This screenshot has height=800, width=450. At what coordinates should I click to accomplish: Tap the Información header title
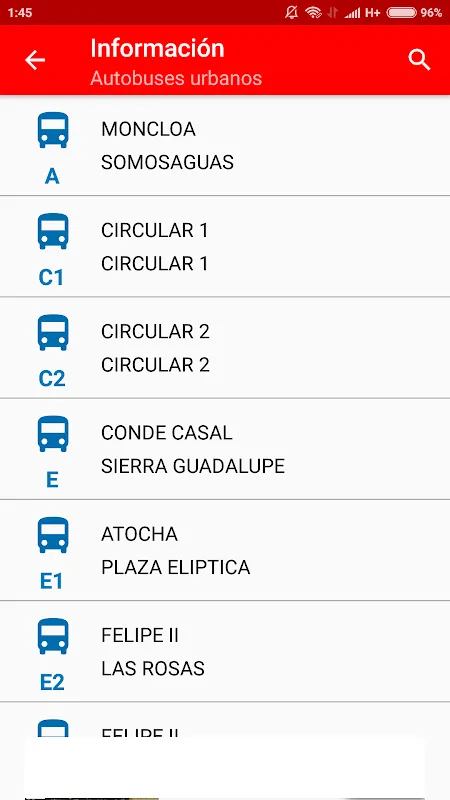(157, 48)
